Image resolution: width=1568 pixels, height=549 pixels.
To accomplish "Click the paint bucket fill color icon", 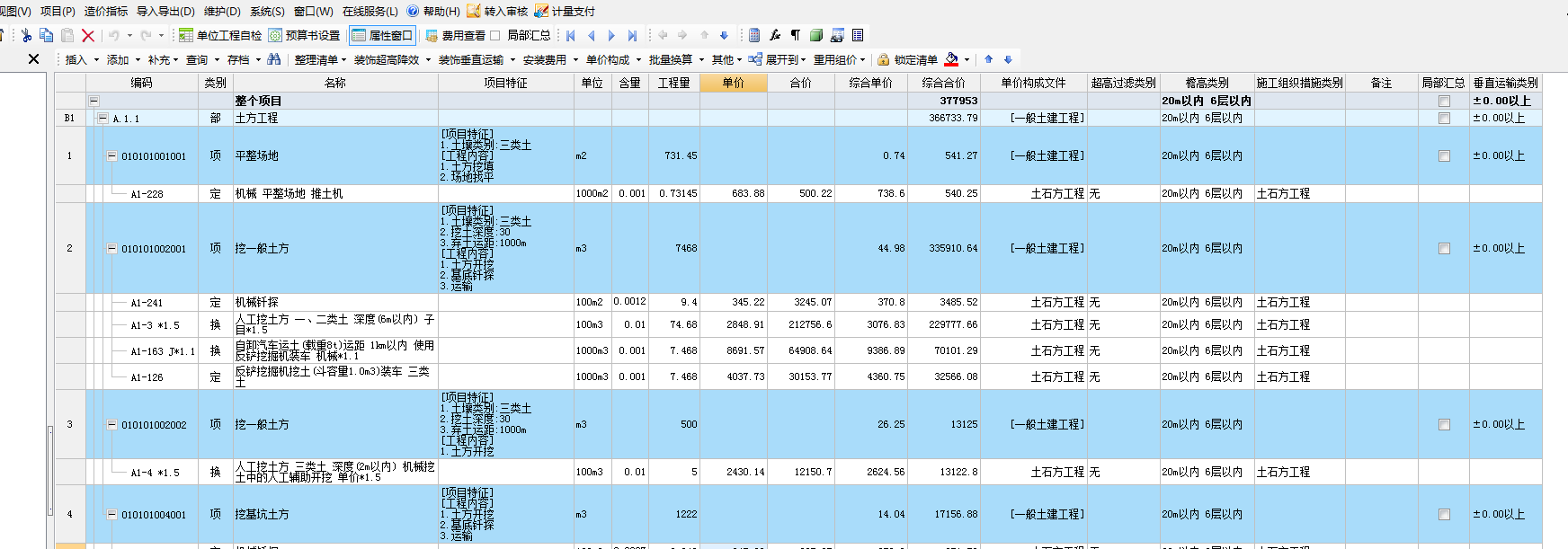I will (x=951, y=59).
